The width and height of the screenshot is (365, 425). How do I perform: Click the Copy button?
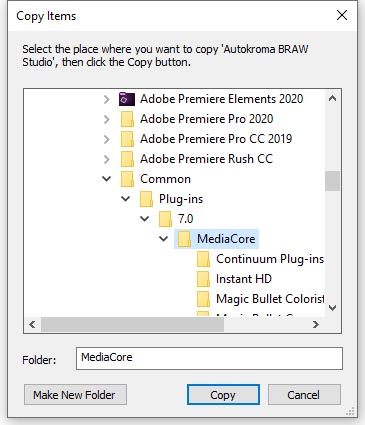tap(223, 395)
